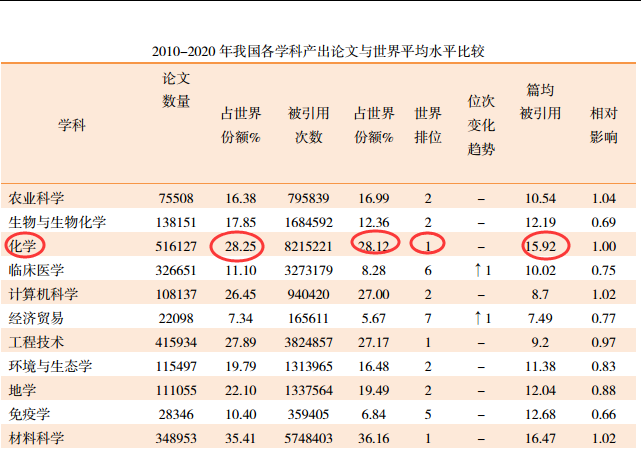The height and width of the screenshot is (451, 641).
Task: Click the red-circled 化学 world rank 1
Action: tap(428, 245)
